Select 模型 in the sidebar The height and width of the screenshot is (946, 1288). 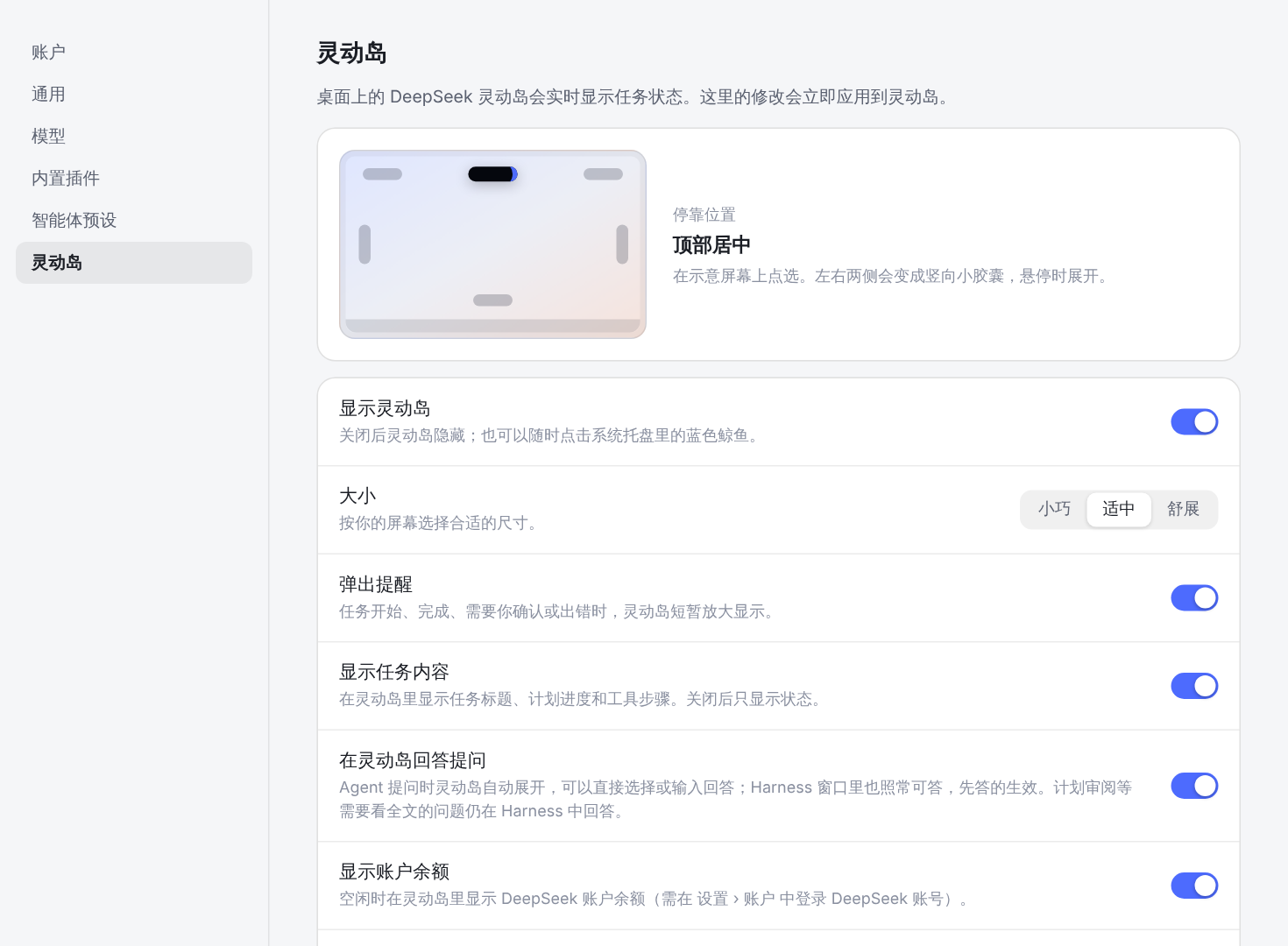(133, 137)
